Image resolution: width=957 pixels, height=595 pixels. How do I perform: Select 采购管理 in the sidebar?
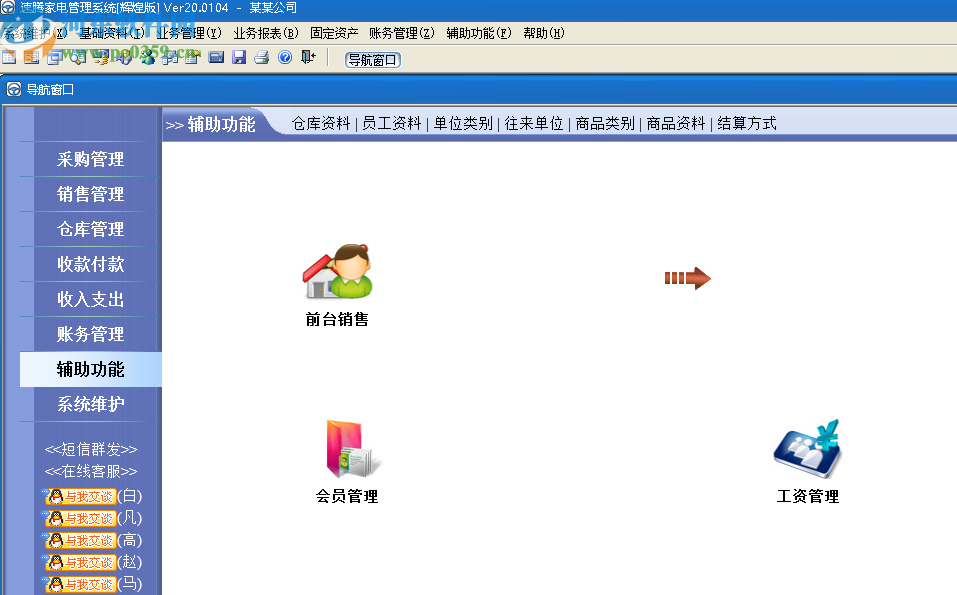[x=91, y=159]
